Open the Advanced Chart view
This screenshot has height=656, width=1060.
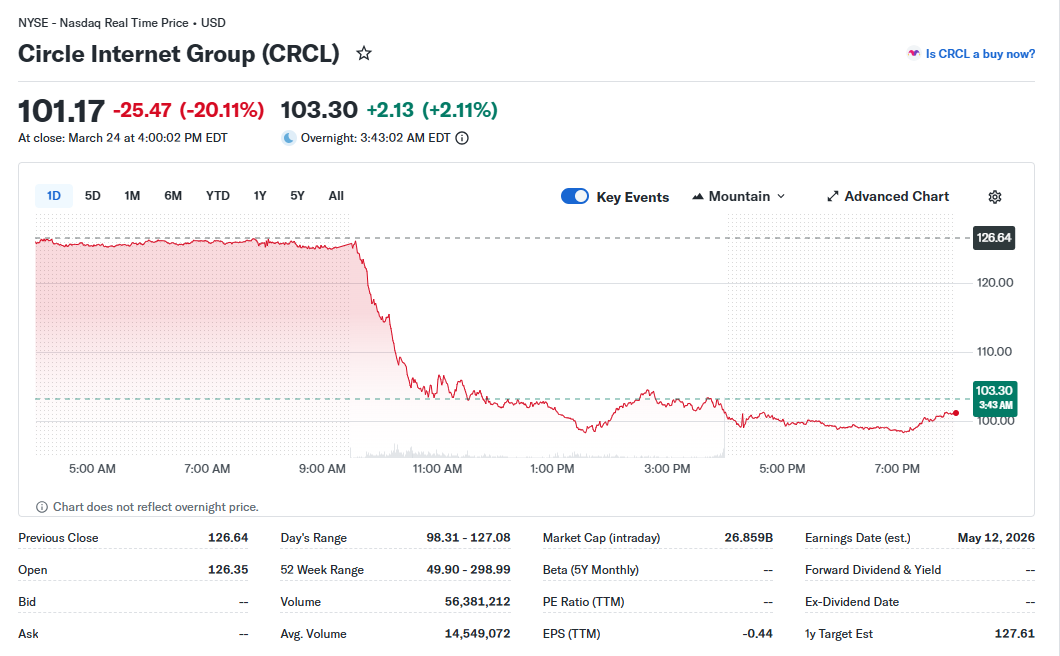pyautogui.click(x=896, y=197)
